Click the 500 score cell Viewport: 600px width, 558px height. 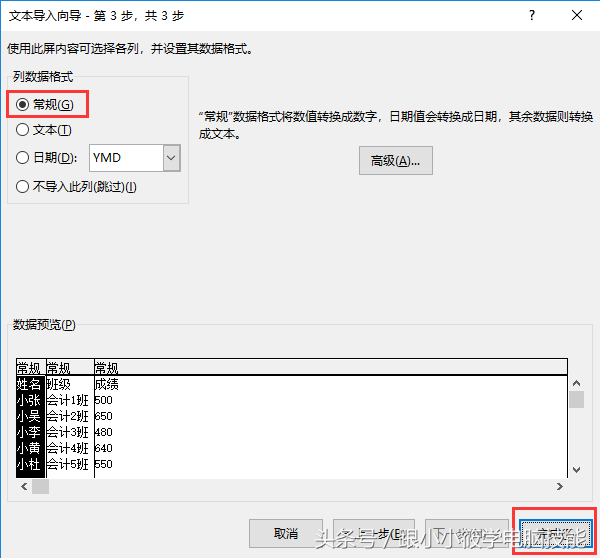[104, 400]
